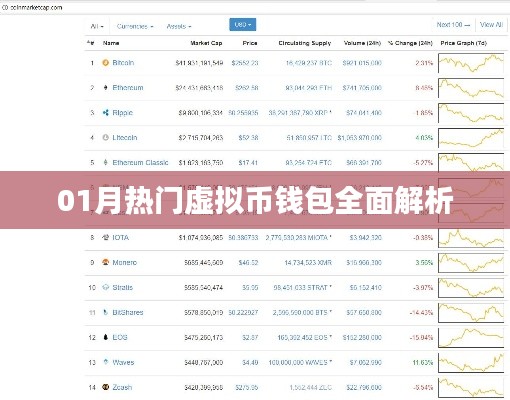This screenshot has height=400, width=510.
Task: Click the Monero logo icon
Action: click(x=106, y=262)
